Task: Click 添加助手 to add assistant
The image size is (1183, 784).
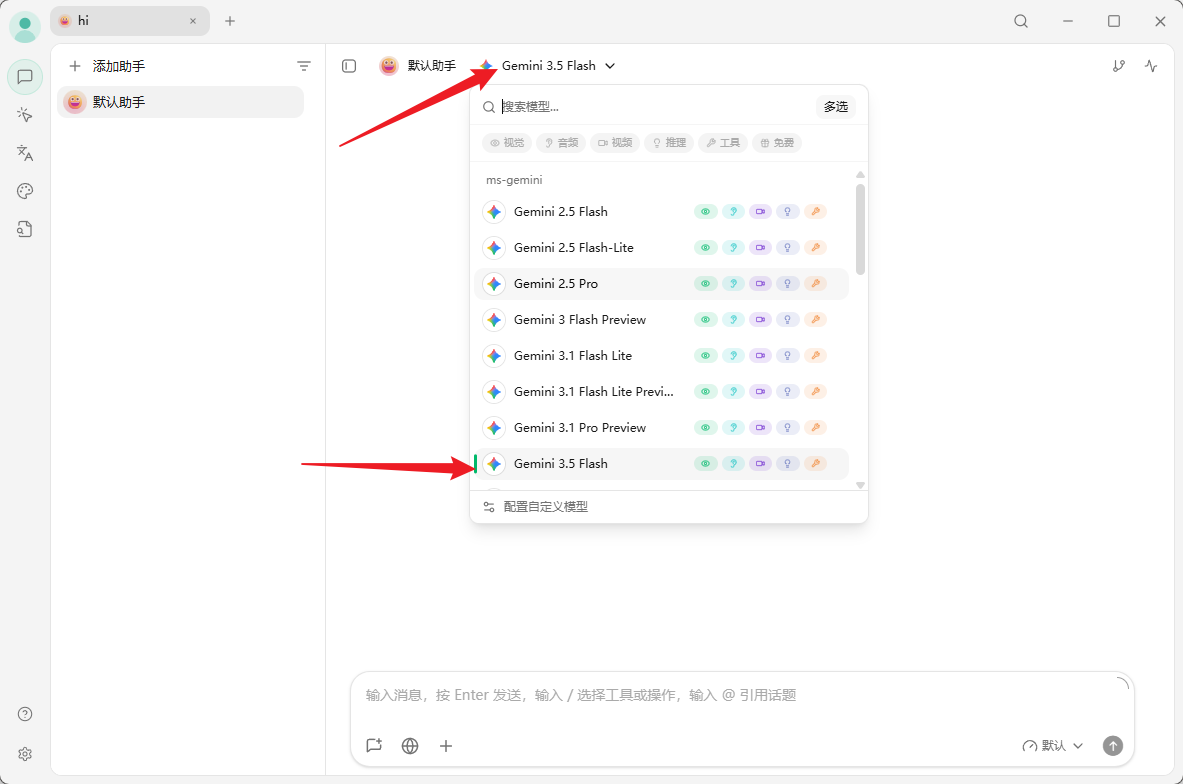Action: pyautogui.click(x=107, y=66)
